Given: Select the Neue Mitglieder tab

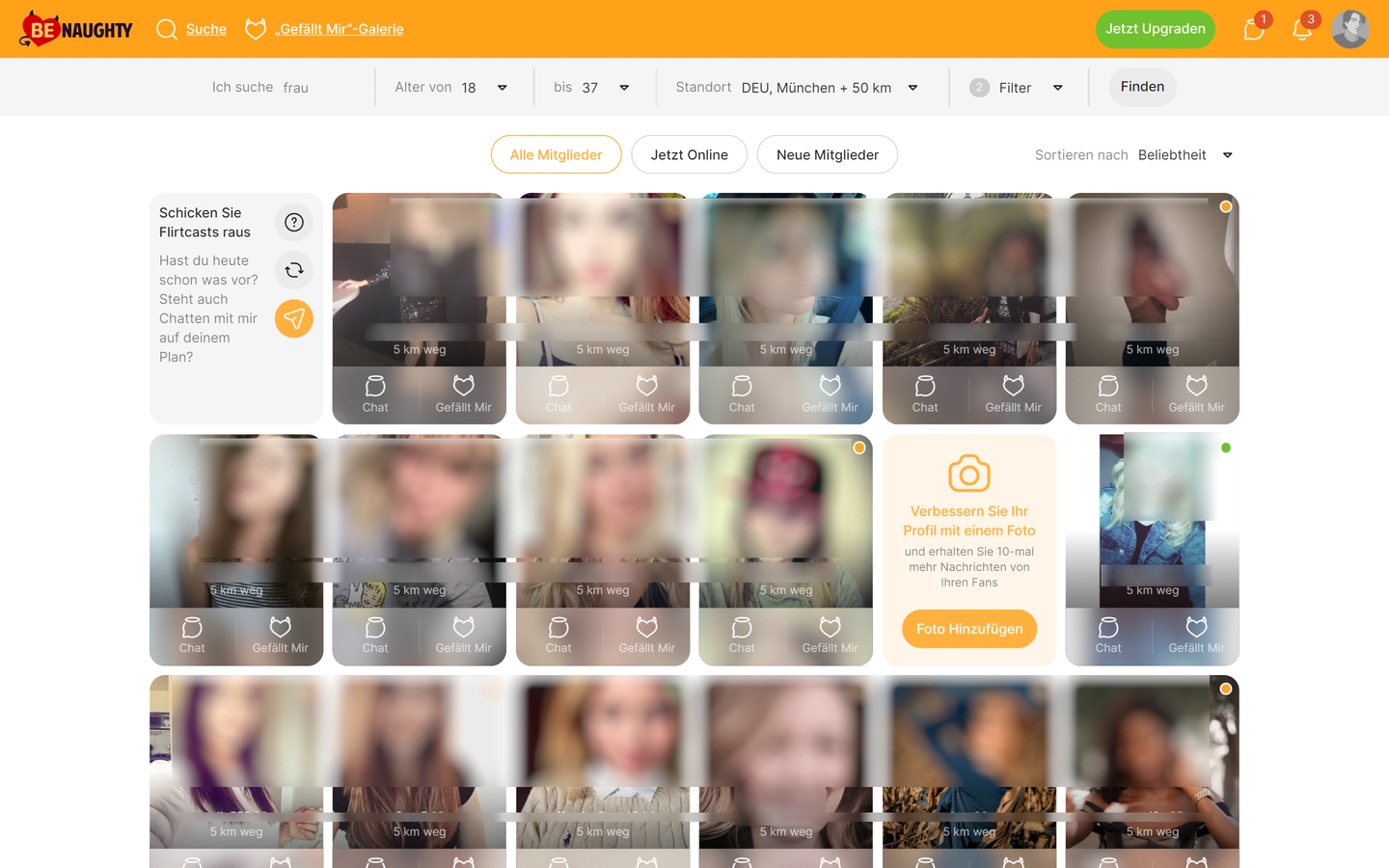Looking at the screenshot, I should [827, 155].
